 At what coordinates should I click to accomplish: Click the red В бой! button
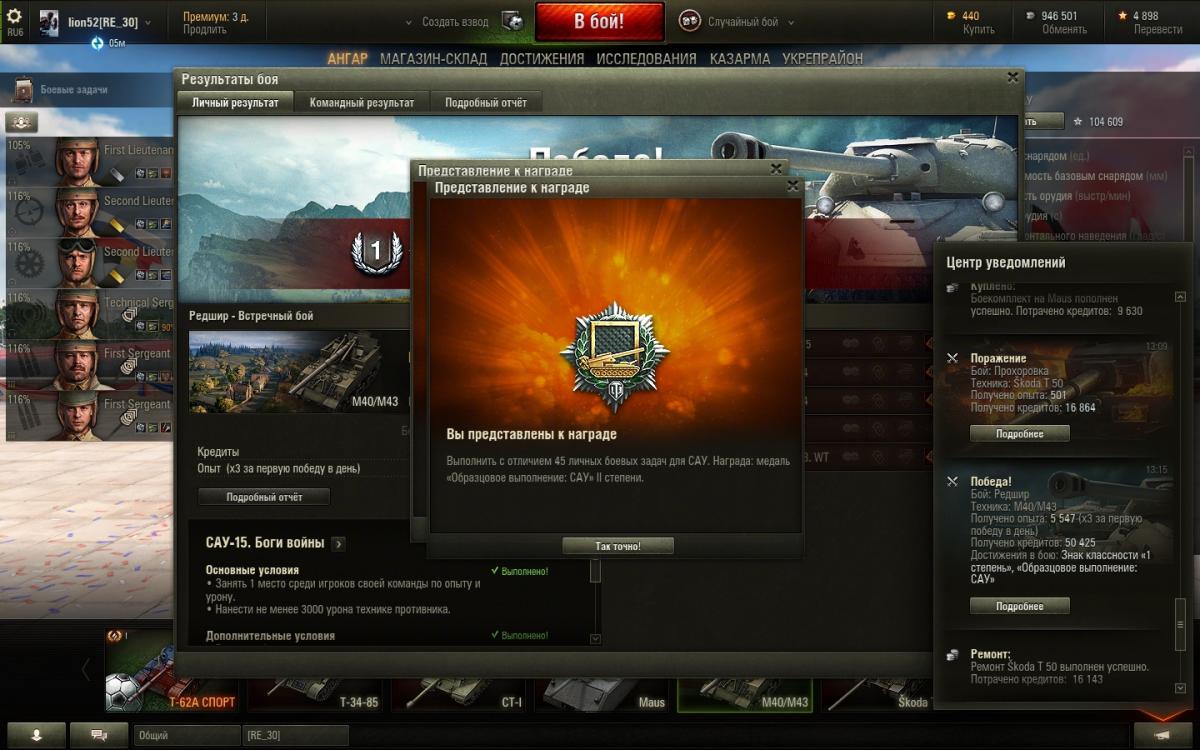599,21
